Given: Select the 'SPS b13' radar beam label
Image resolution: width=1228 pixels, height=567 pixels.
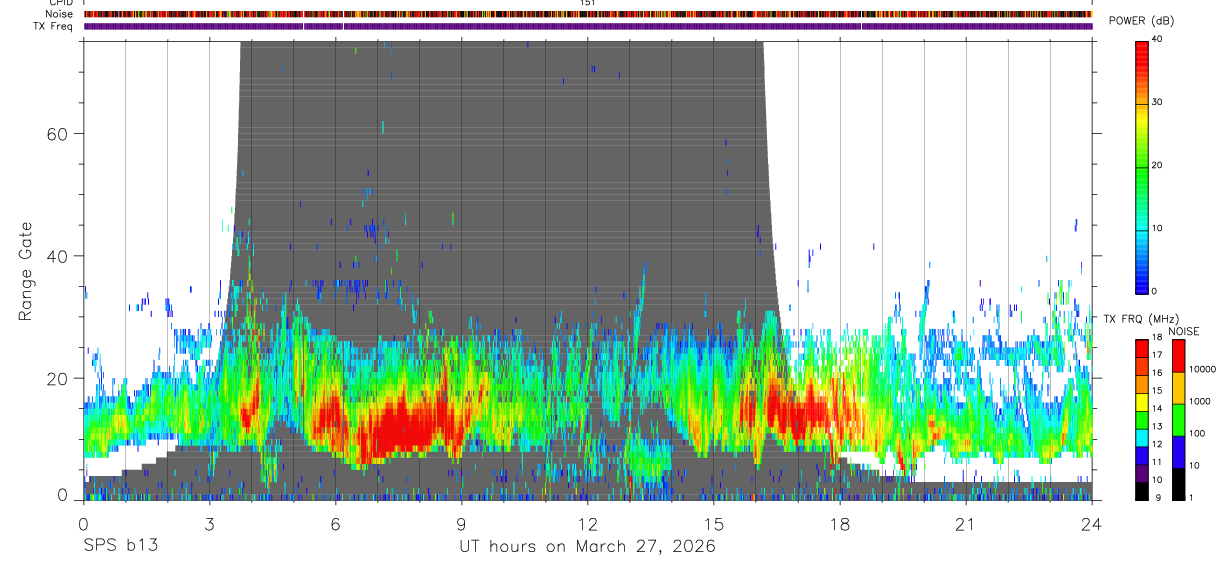Looking at the screenshot, I should (x=120, y=546).
